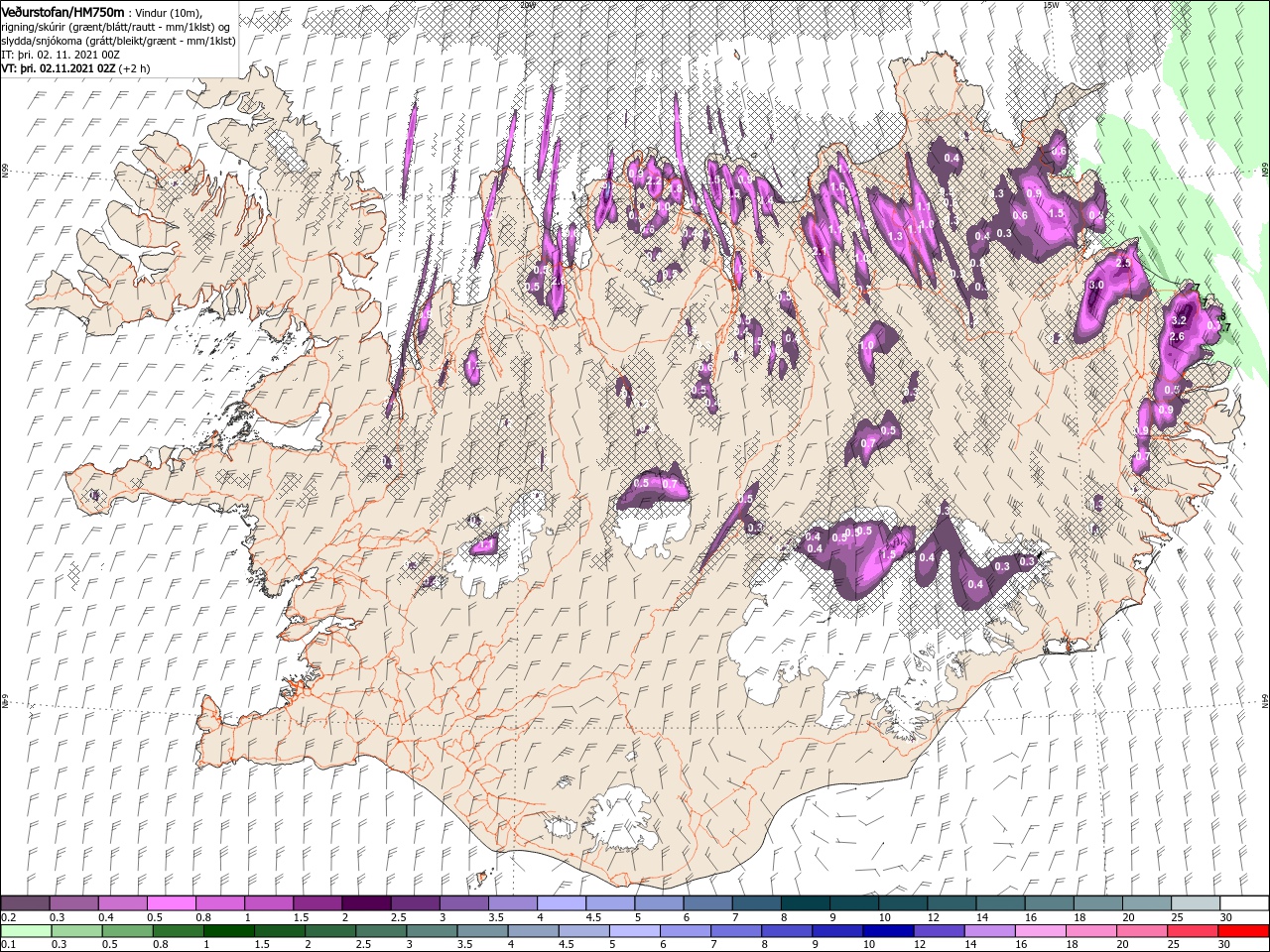
Task: Click the red rain swatch above the 30 label
Action: point(1242,930)
